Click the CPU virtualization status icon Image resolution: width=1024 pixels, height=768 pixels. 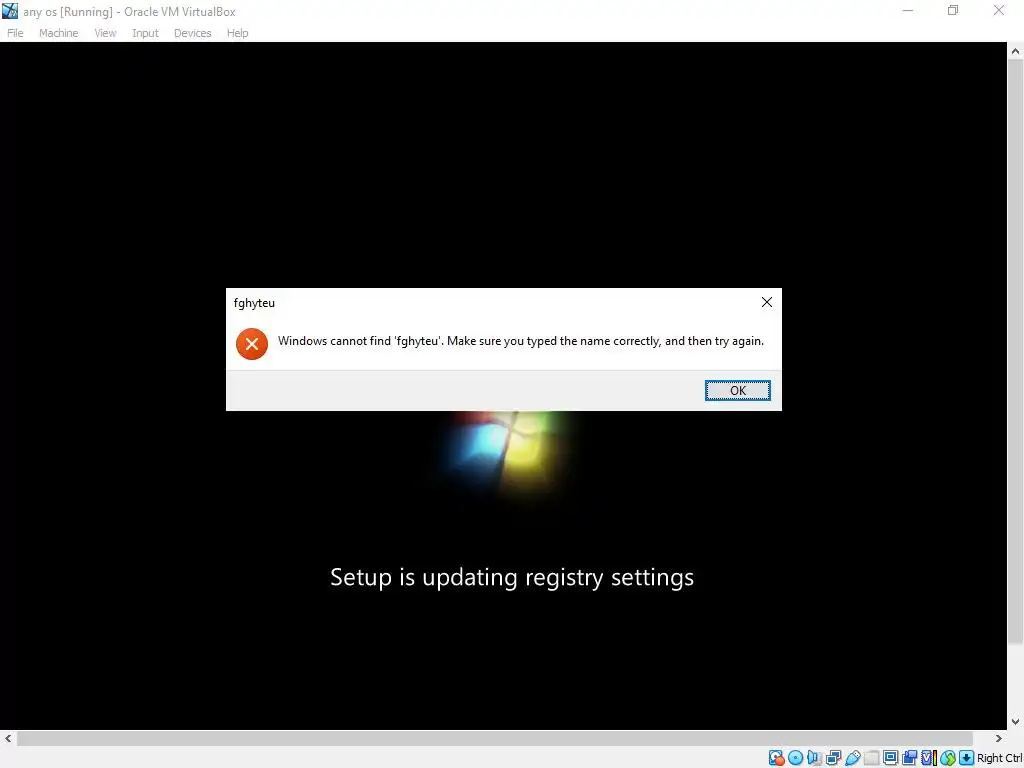point(929,758)
